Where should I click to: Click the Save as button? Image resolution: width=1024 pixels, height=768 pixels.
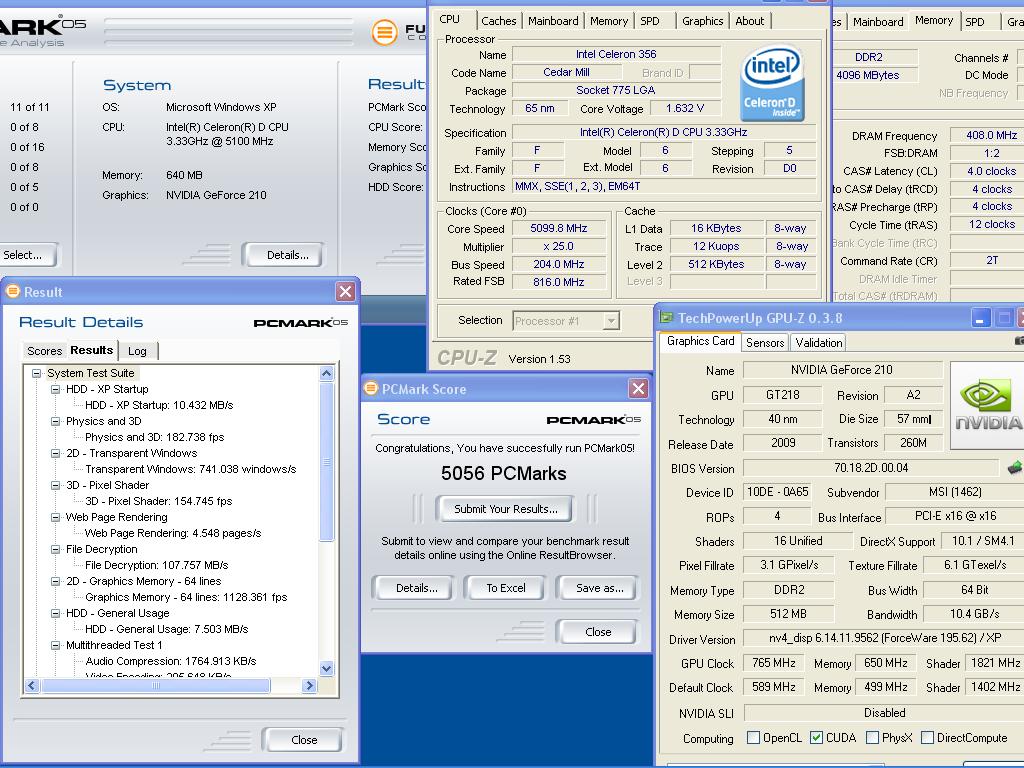pyautogui.click(x=599, y=588)
